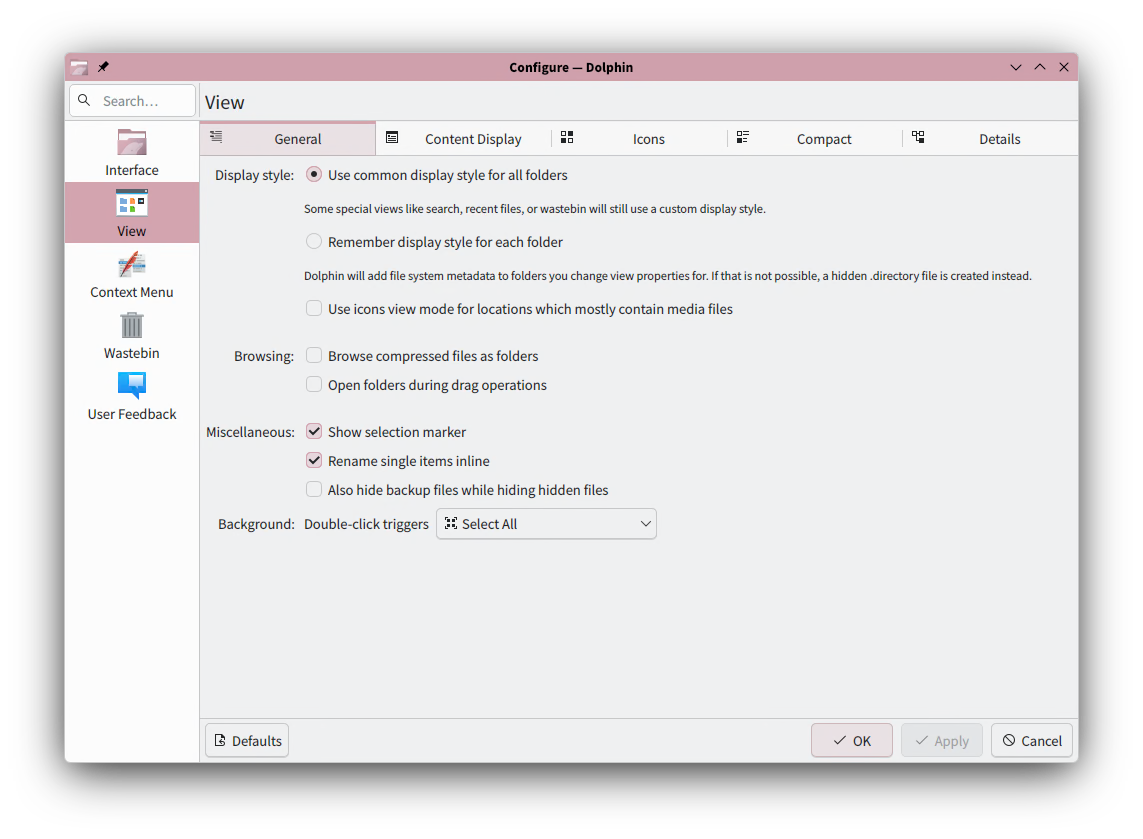This screenshot has height=839, width=1143.
Task: Close the Configure window
Action: (x=1064, y=67)
